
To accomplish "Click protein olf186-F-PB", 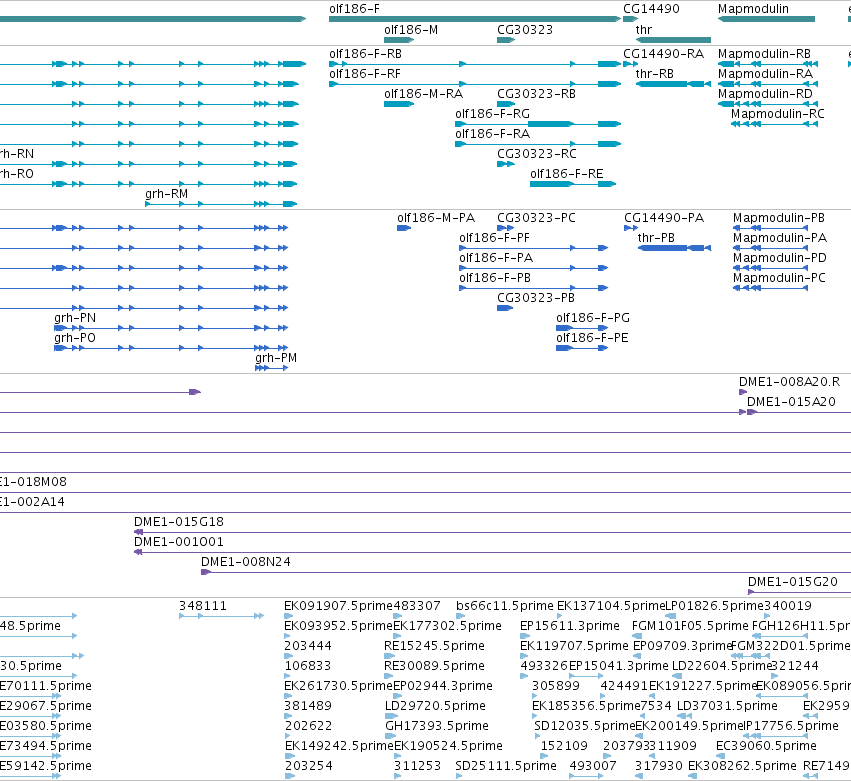I will [495, 278].
